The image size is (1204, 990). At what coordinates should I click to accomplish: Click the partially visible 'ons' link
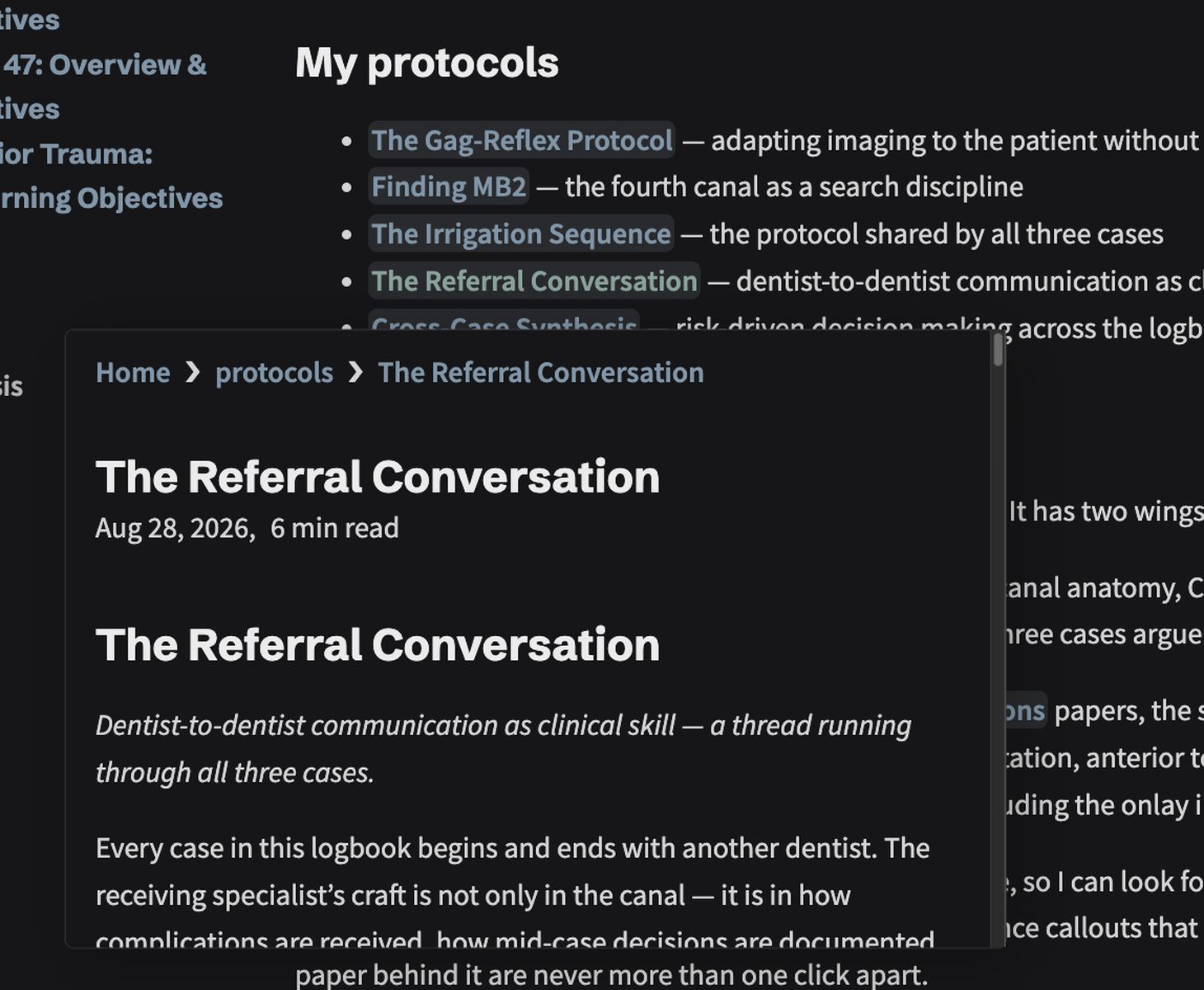click(x=1026, y=710)
